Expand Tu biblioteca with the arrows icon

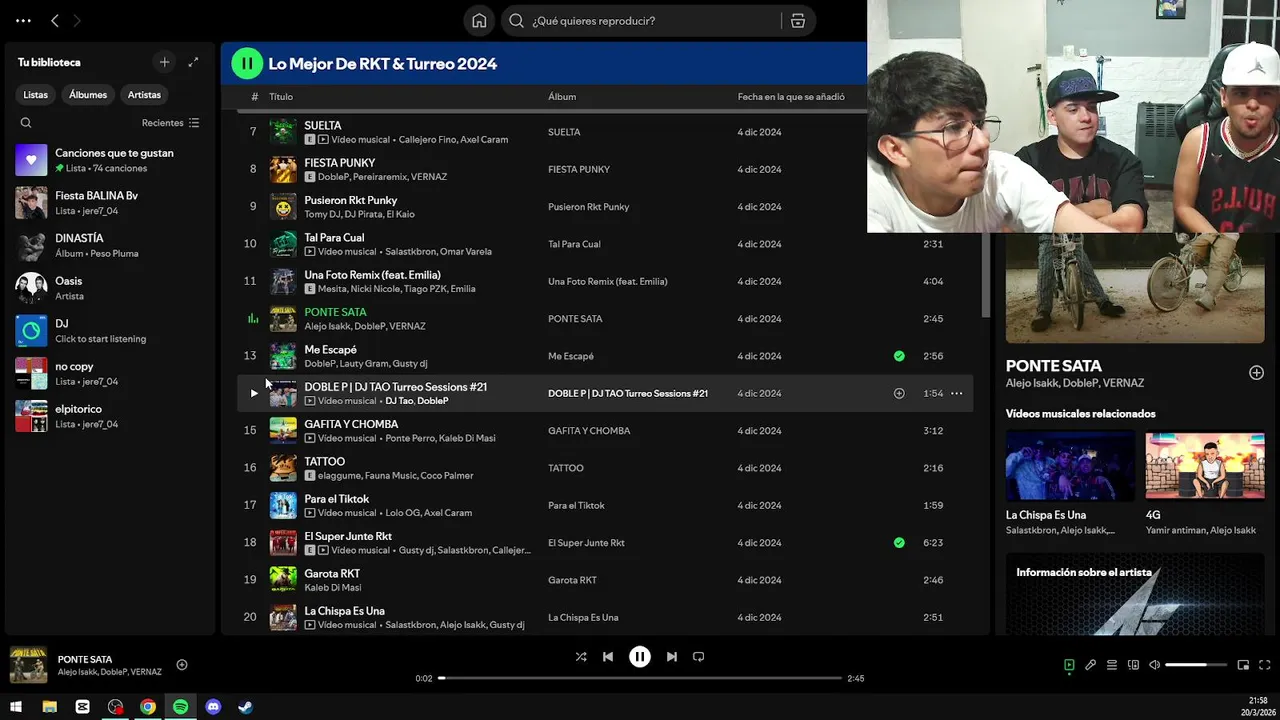[x=193, y=62]
